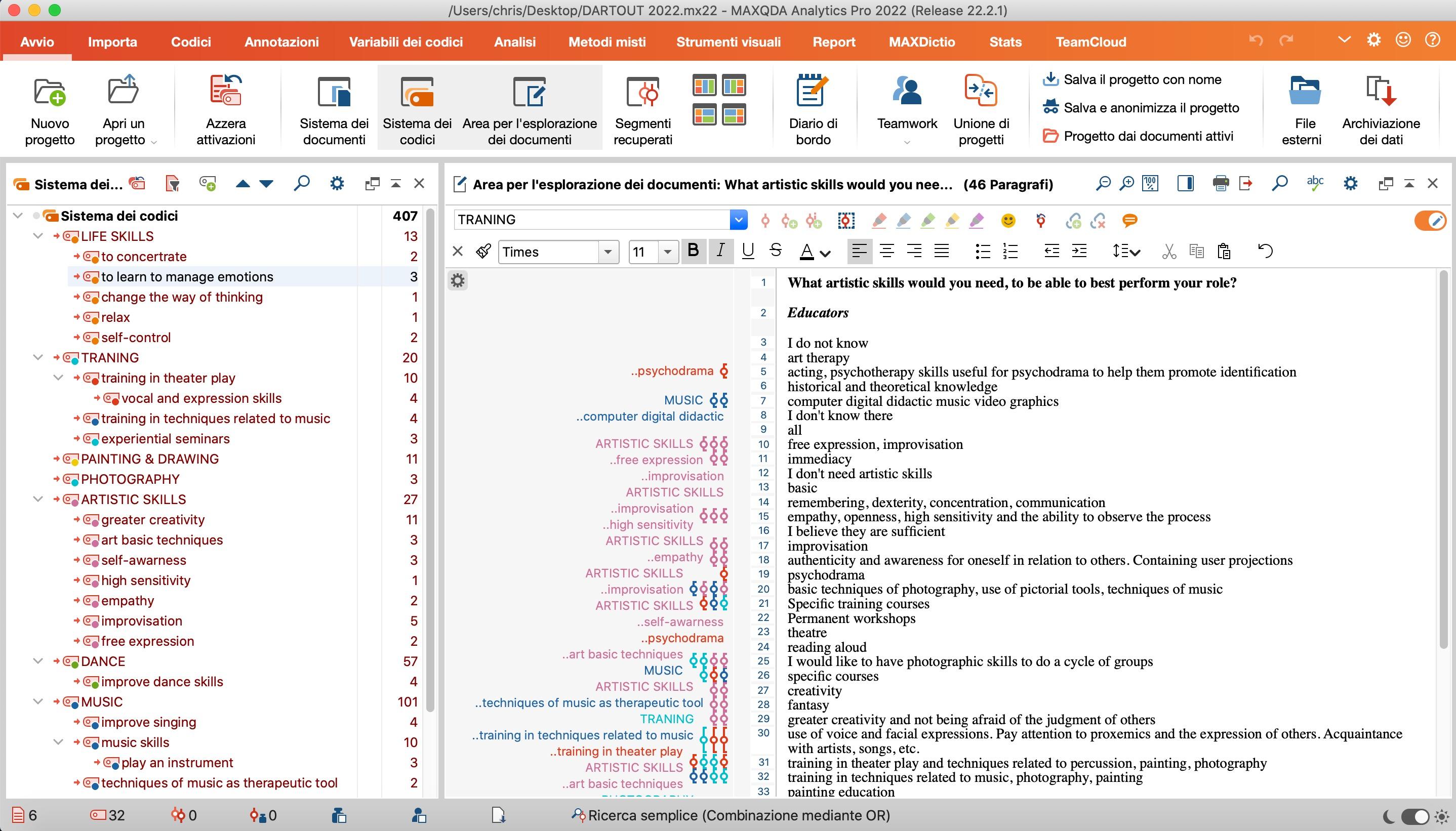Switch to the MAXDictio tab
The height and width of the screenshot is (831, 1456).
tap(922, 41)
